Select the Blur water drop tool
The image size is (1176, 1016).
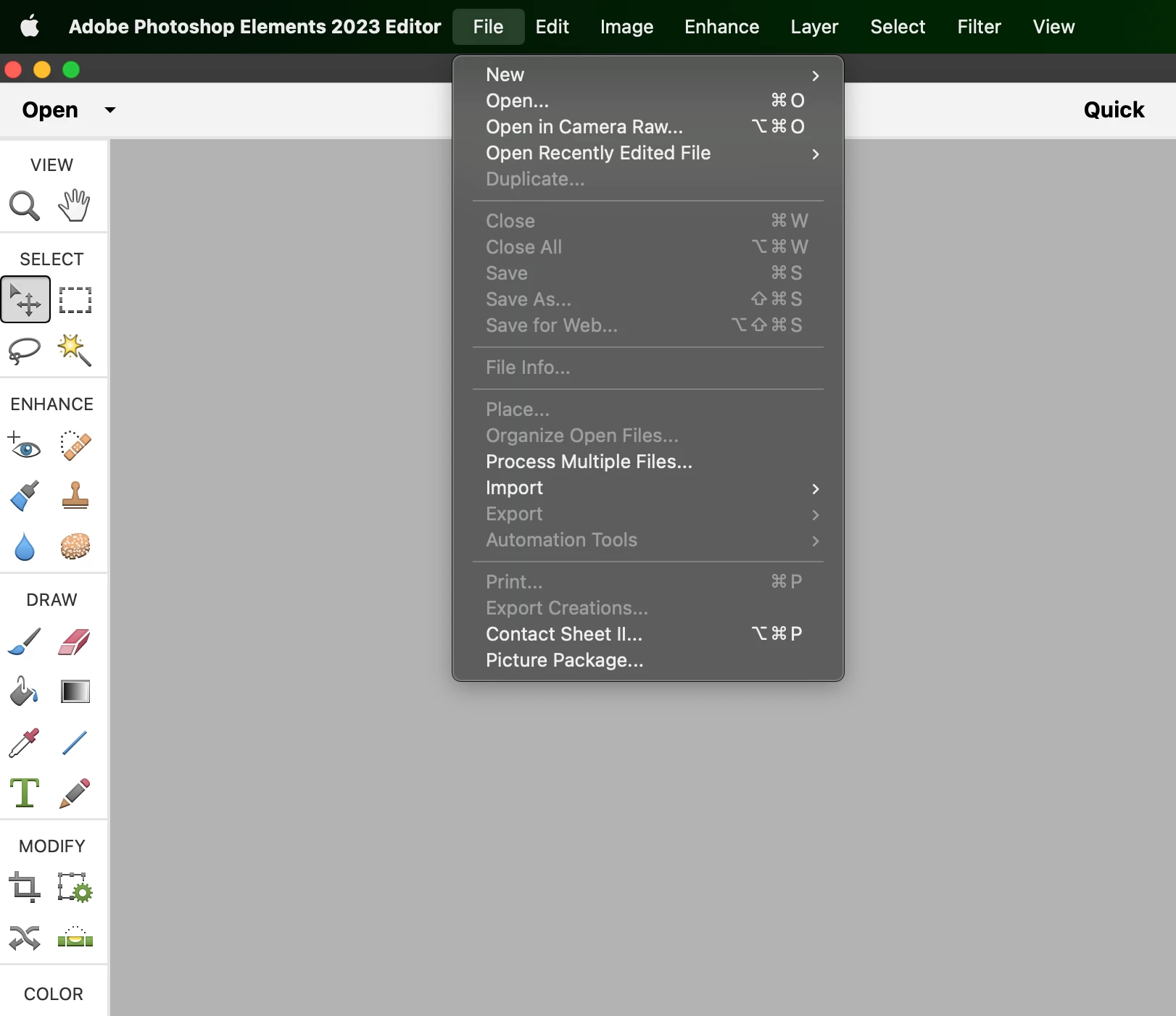coord(25,547)
